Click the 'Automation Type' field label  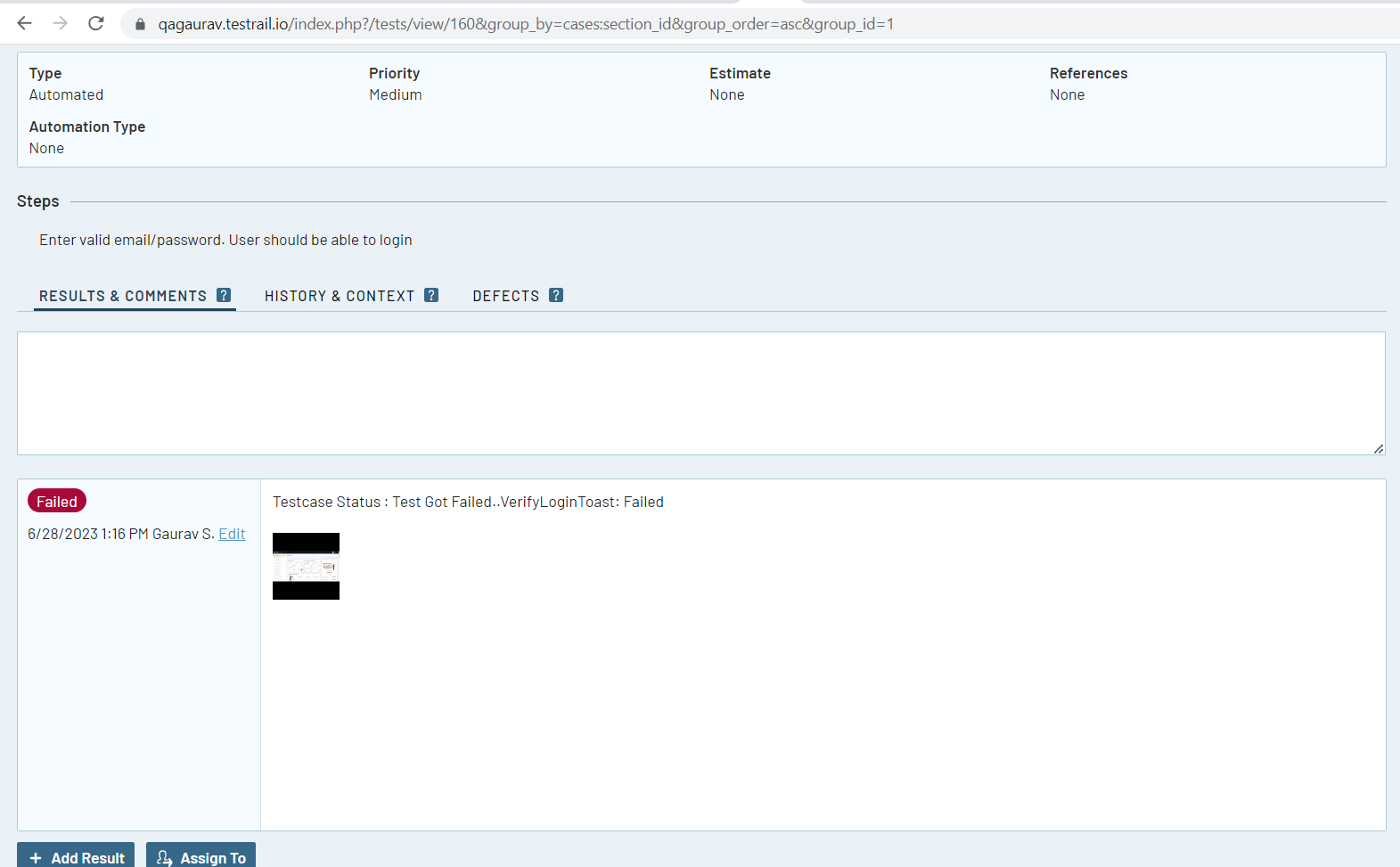(x=87, y=127)
